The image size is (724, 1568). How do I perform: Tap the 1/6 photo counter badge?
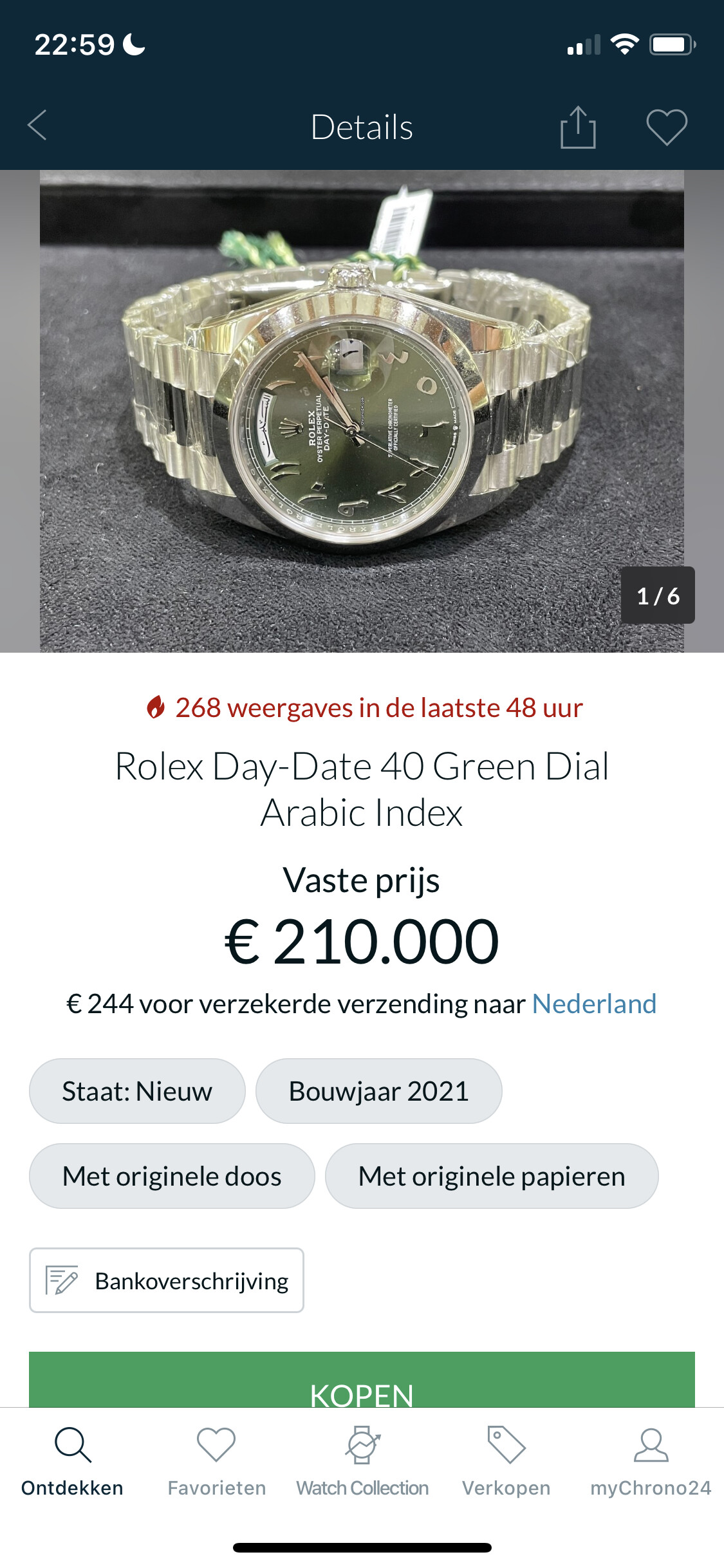[657, 595]
